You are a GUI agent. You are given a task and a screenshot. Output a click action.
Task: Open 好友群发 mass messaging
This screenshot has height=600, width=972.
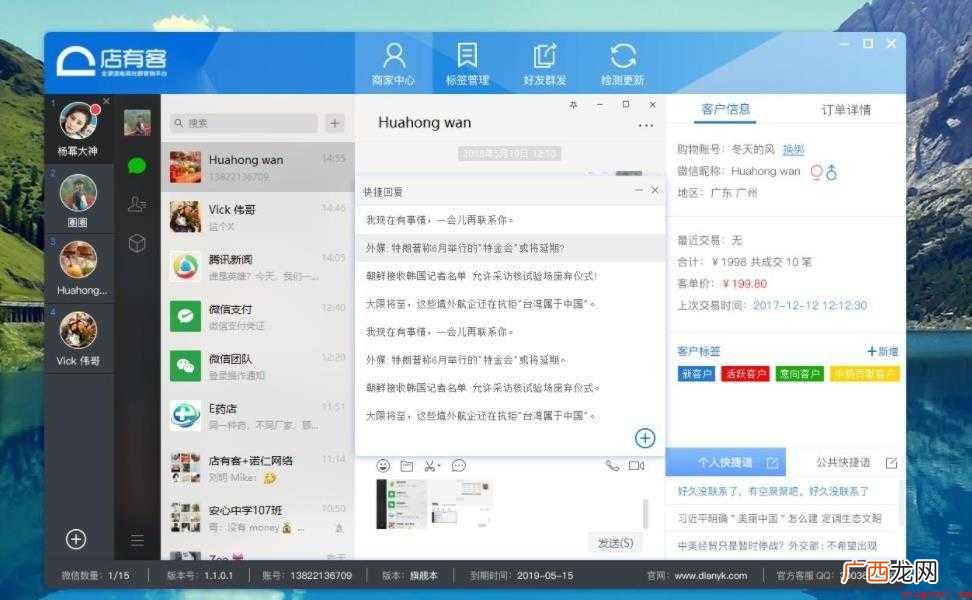tap(545, 63)
